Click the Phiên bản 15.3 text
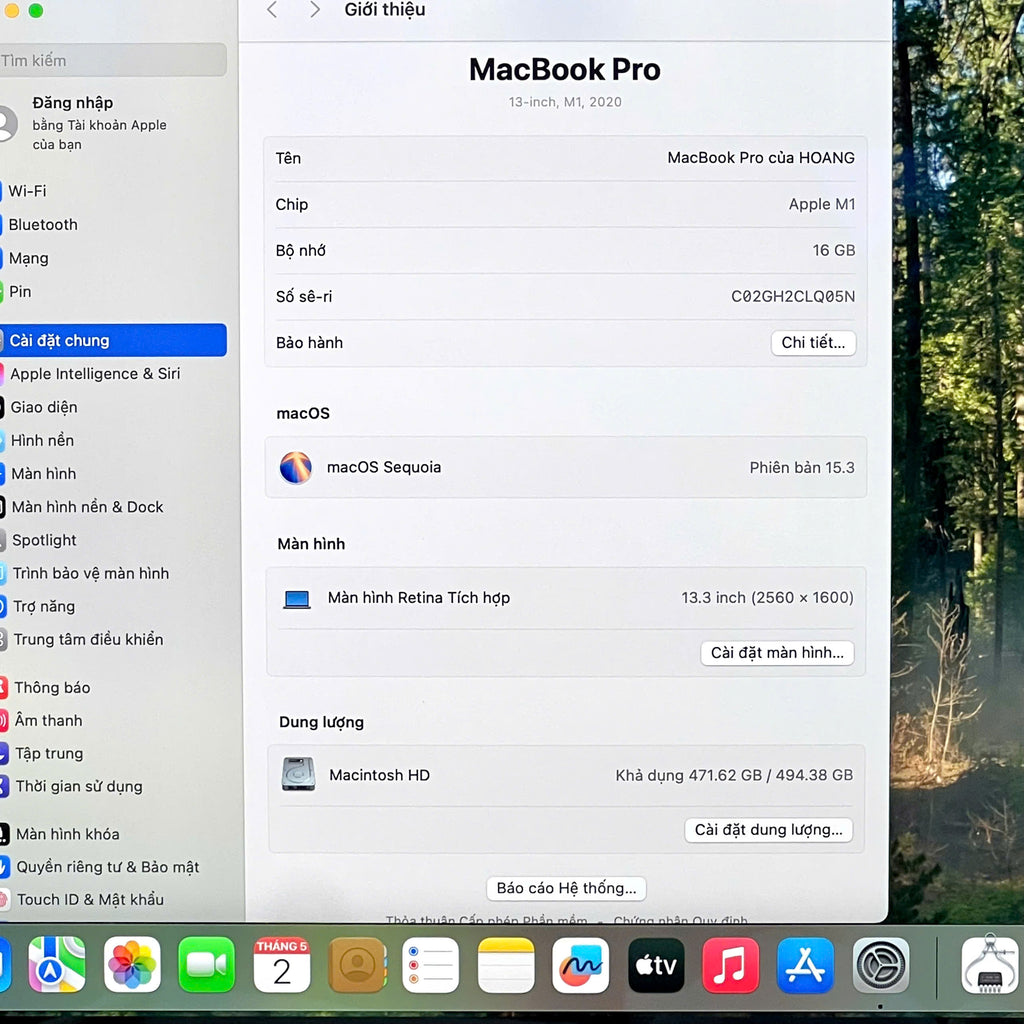 tap(802, 468)
